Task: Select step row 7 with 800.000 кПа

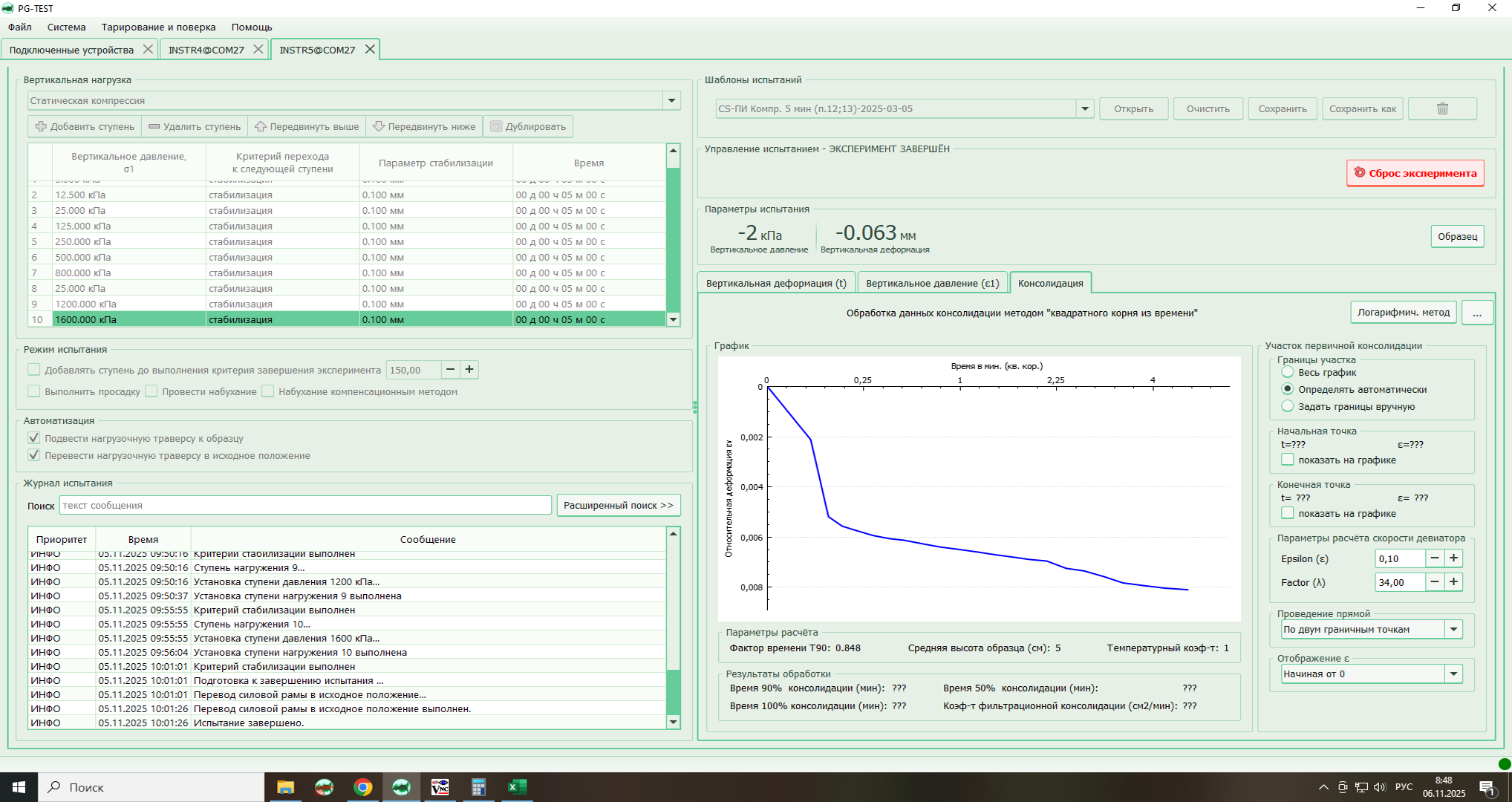Action: (x=347, y=273)
